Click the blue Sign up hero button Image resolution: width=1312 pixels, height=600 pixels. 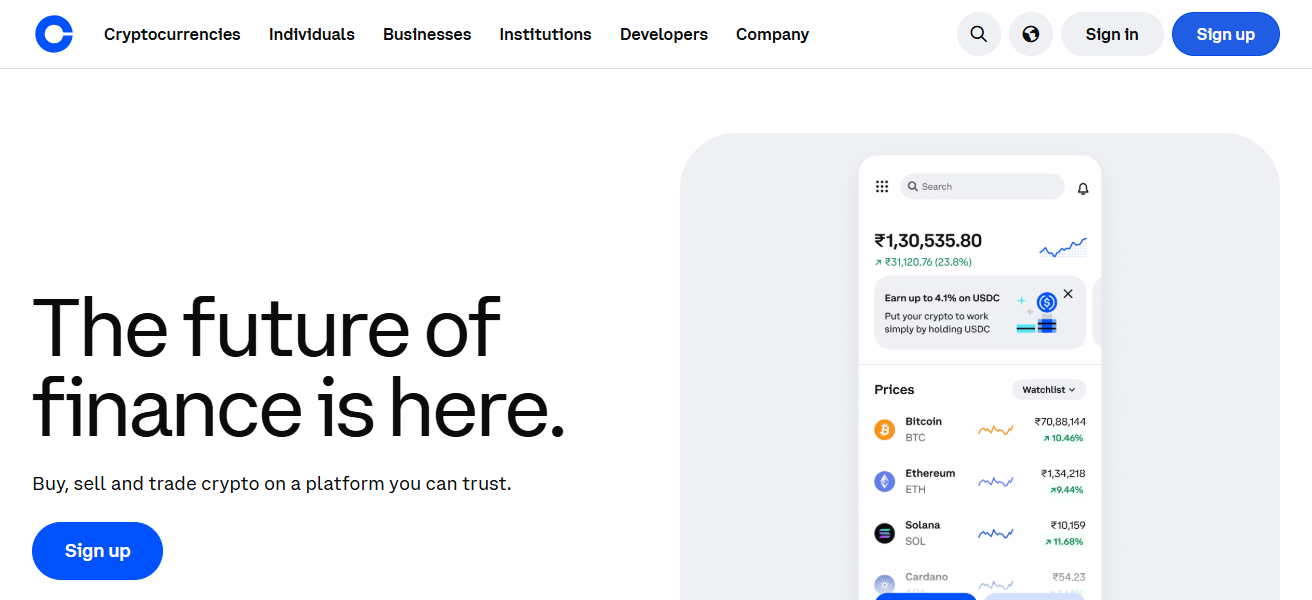tap(97, 550)
